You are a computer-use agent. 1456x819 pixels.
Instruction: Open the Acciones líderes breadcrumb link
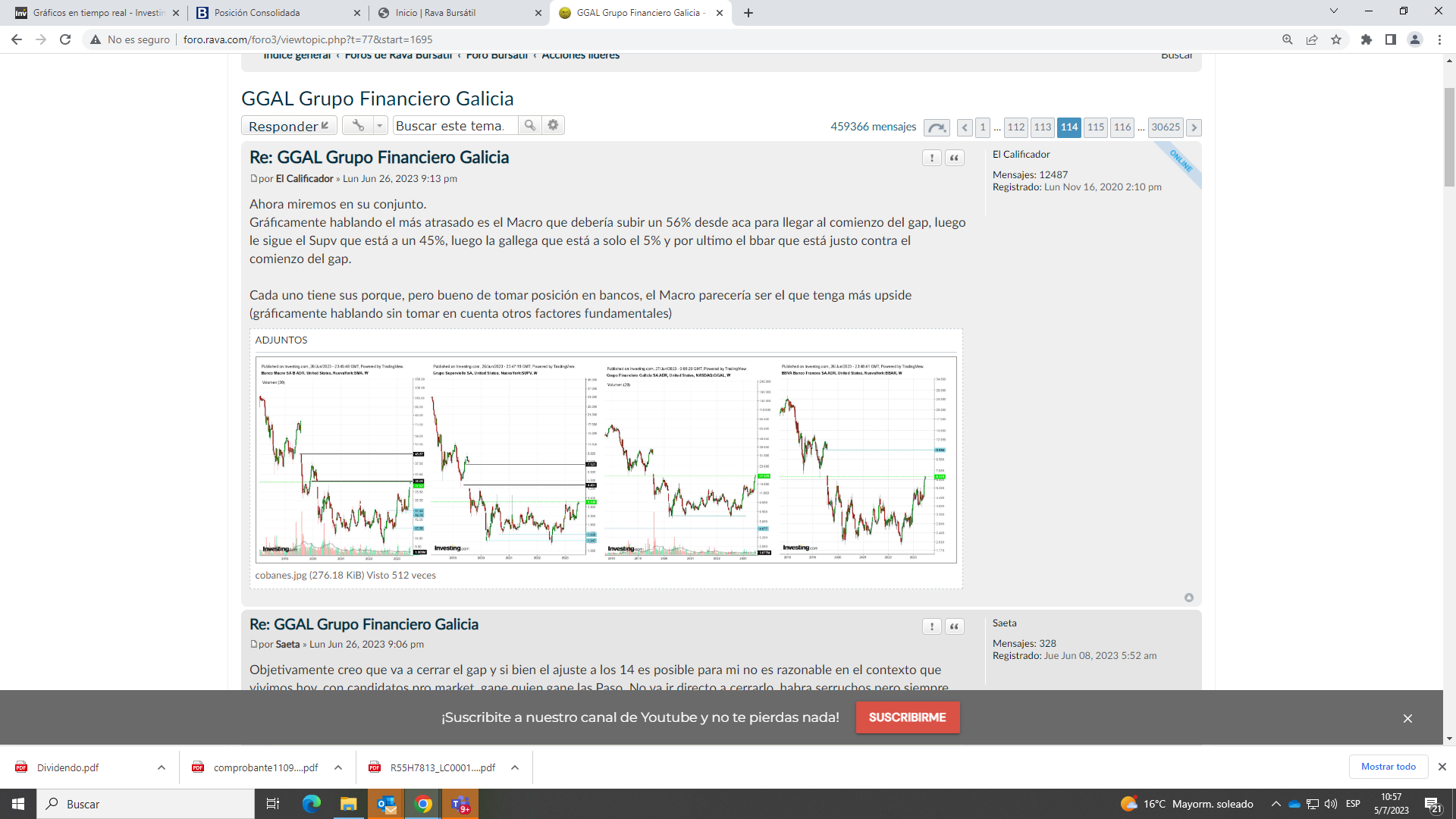(x=580, y=55)
